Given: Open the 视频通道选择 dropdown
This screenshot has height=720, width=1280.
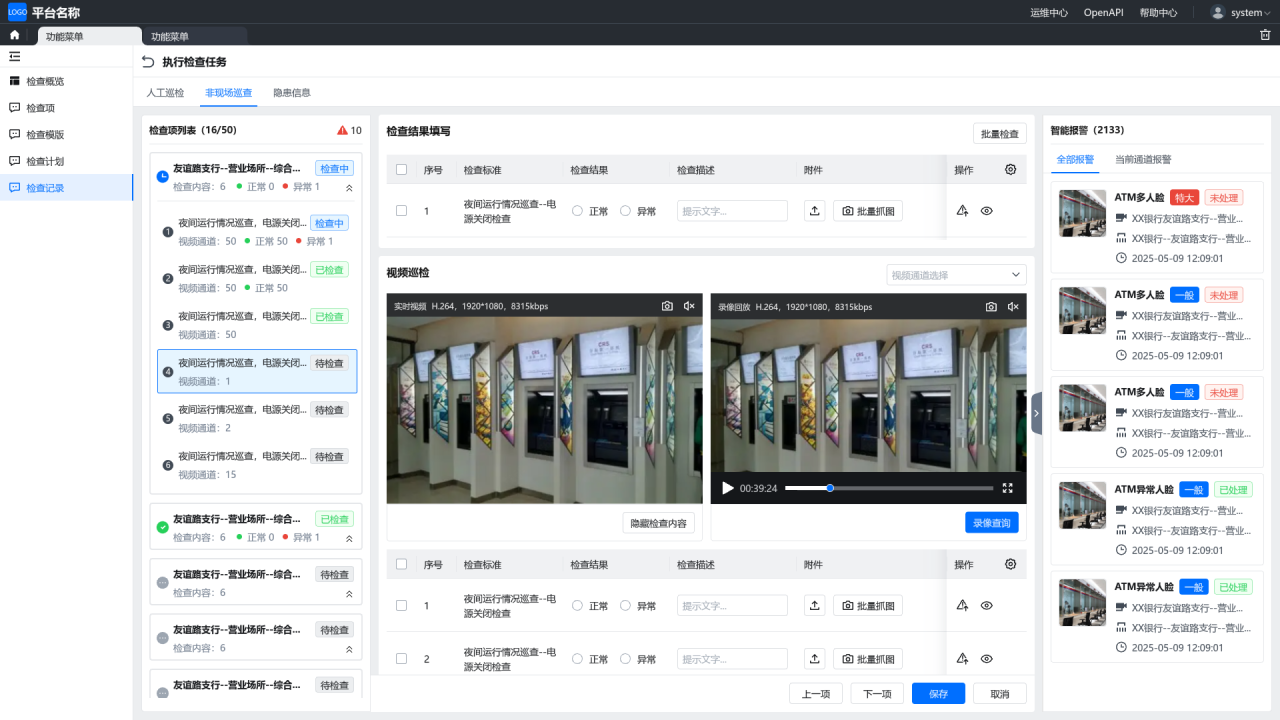Looking at the screenshot, I should click(955, 274).
